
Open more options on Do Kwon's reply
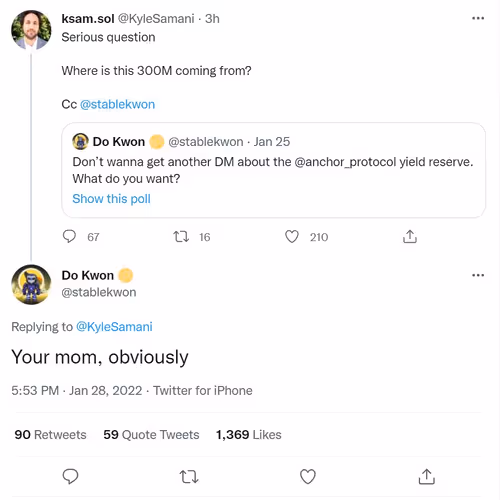tap(478, 275)
